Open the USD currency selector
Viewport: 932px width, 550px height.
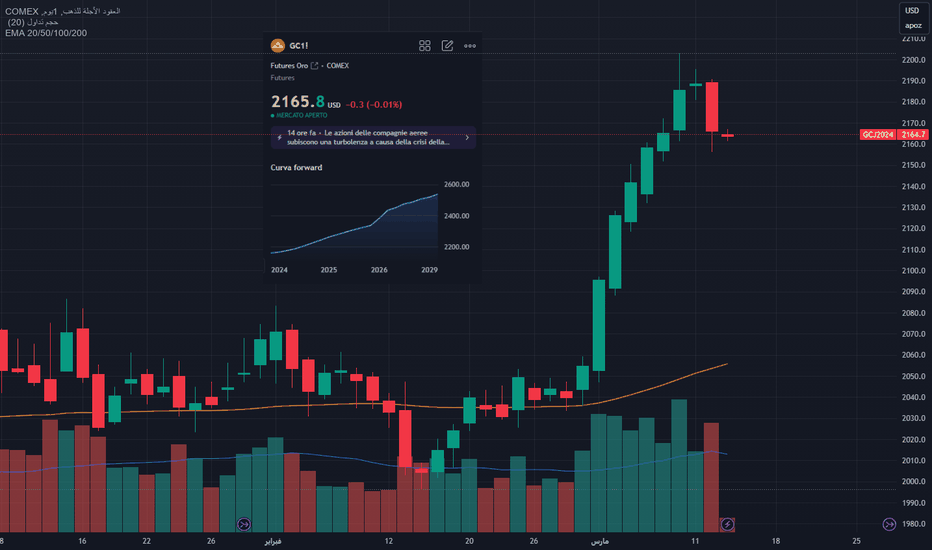tap(912, 11)
